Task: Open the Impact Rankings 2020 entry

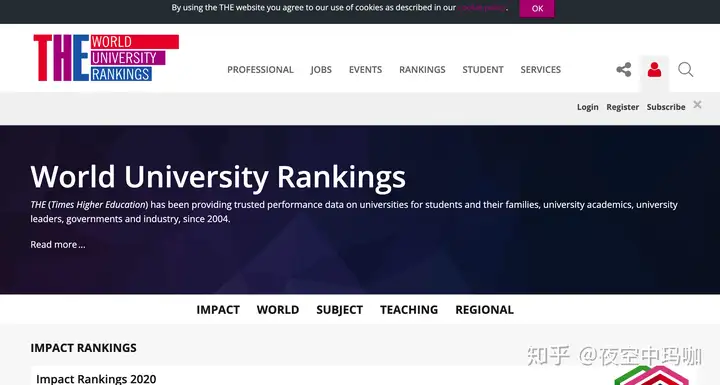Action: (x=96, y=379)
